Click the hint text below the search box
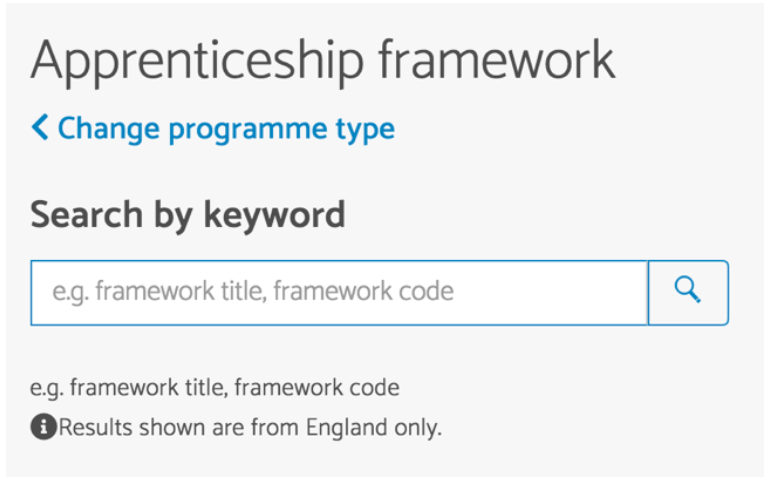This screenshot has height=492, width=778. tap(215, 388)
